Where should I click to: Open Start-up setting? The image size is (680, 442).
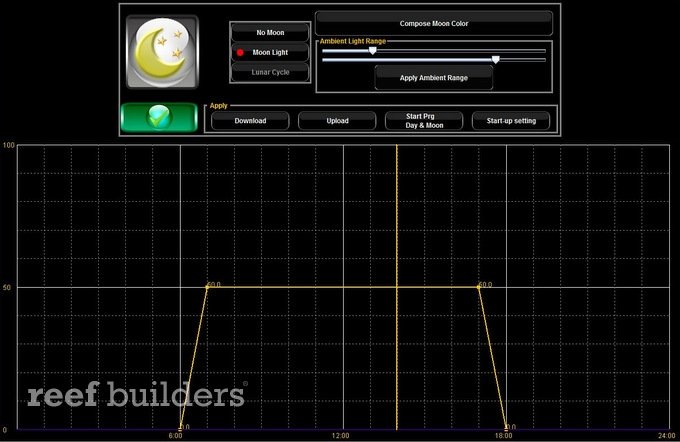coord(511,121)
